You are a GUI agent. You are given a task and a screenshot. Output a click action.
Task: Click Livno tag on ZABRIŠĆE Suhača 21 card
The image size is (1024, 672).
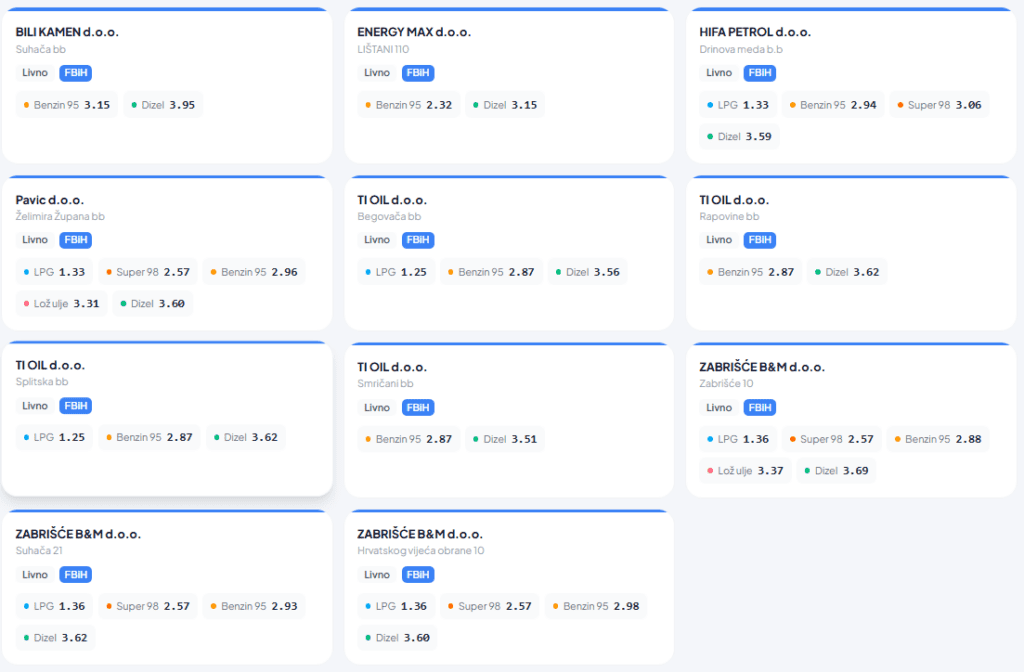click(x=35, y=575)
